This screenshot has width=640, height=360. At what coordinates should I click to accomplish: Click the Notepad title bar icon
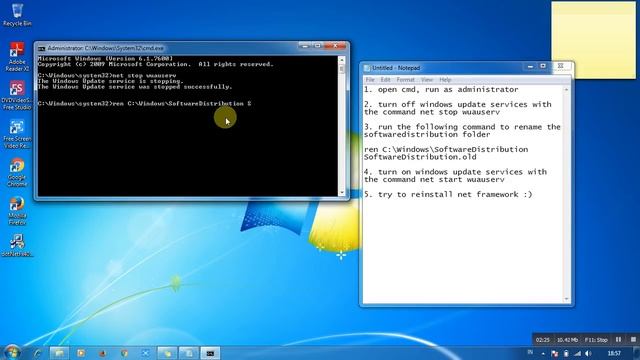click(x=367, y=68)
